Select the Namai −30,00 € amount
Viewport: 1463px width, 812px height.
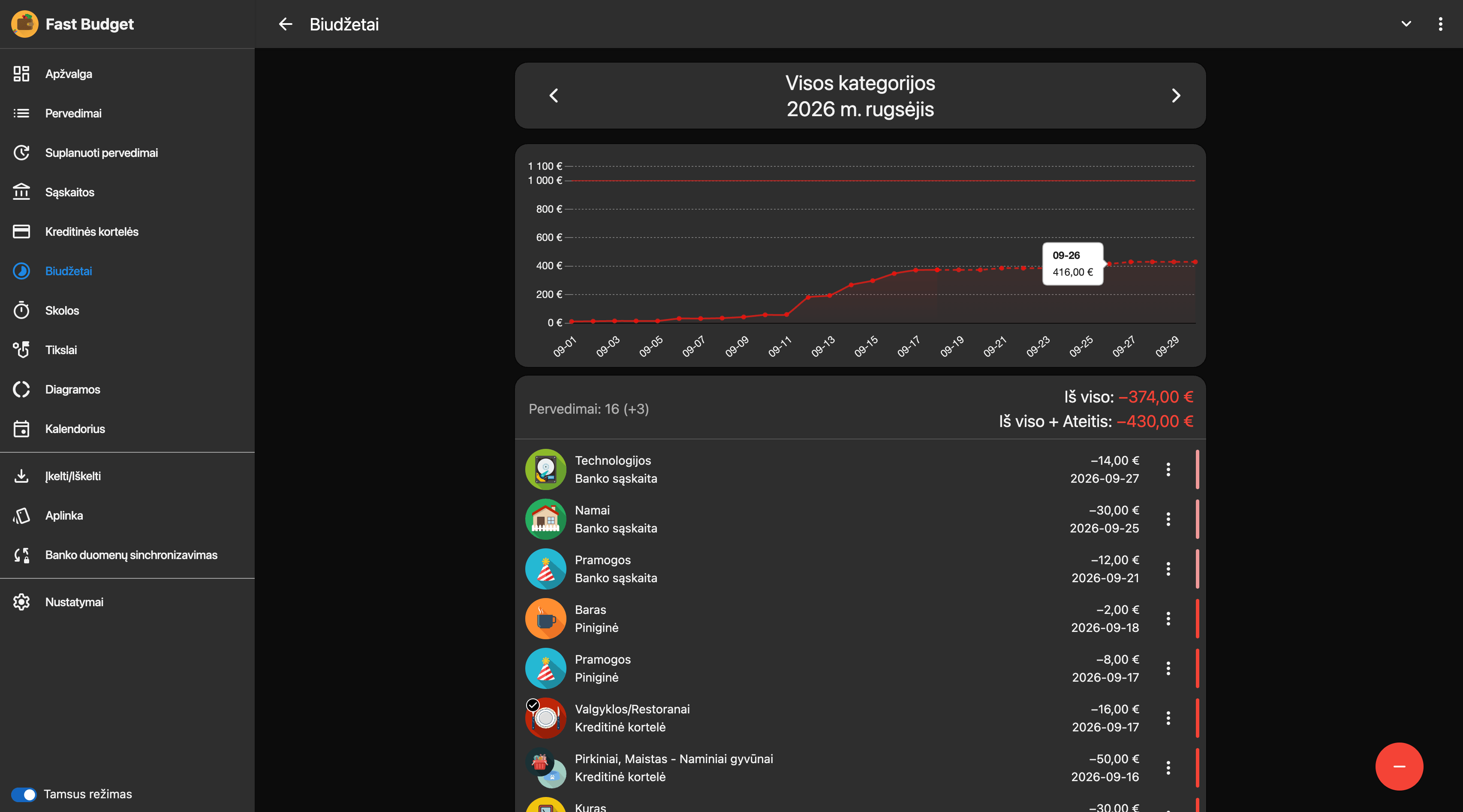[x=1114, y=510]
